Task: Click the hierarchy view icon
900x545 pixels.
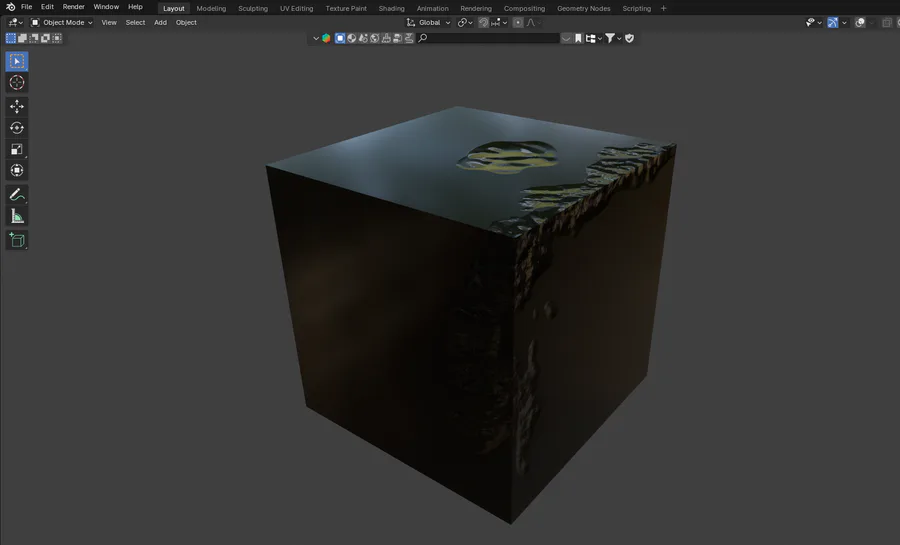Action: 590,38
